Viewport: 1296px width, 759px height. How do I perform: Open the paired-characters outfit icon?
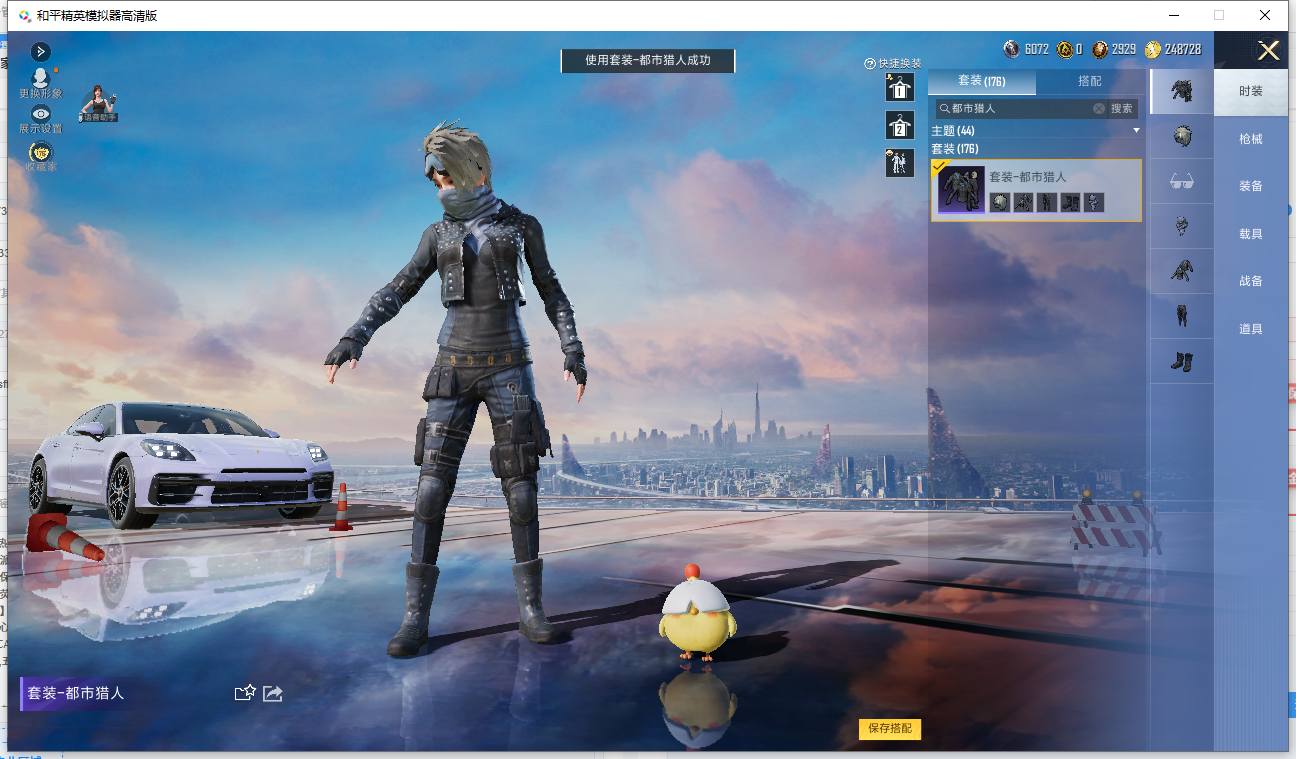[x=899, y=162]
